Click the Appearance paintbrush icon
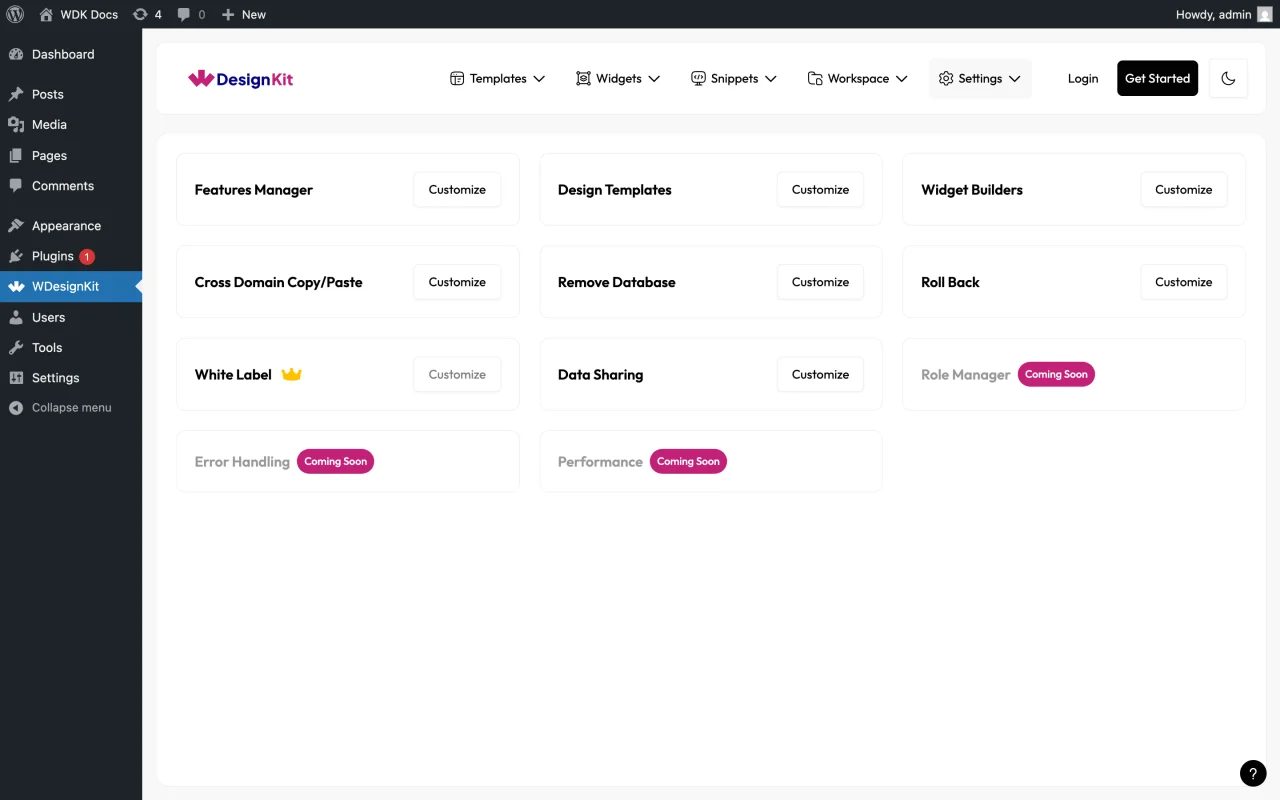The height and width of the screenshot is (800, 1280). click(x=16, y=225)
